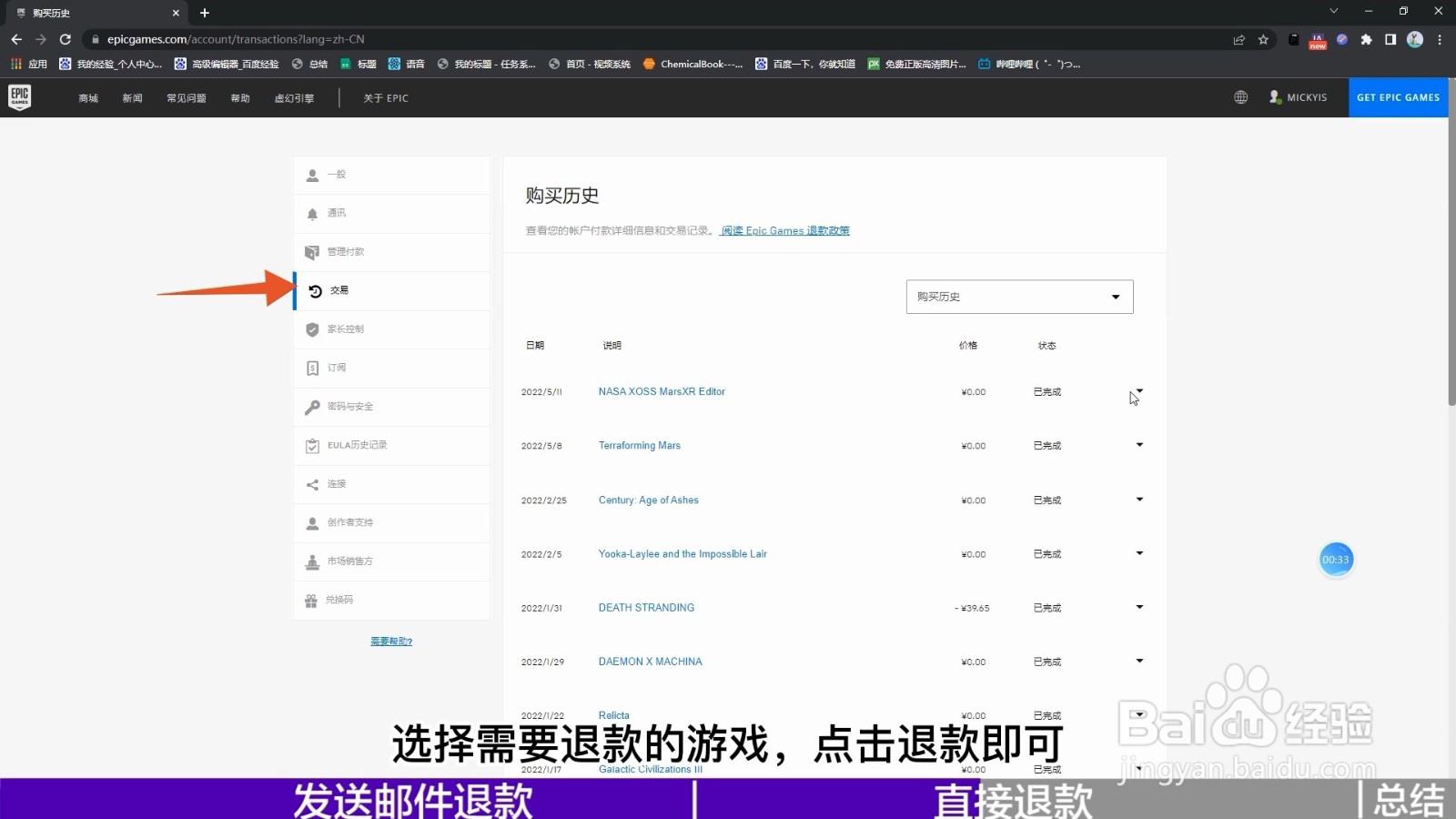1456x819 pixels.
Task: Click the 需要帮助? link
Action: click(391, 642)
